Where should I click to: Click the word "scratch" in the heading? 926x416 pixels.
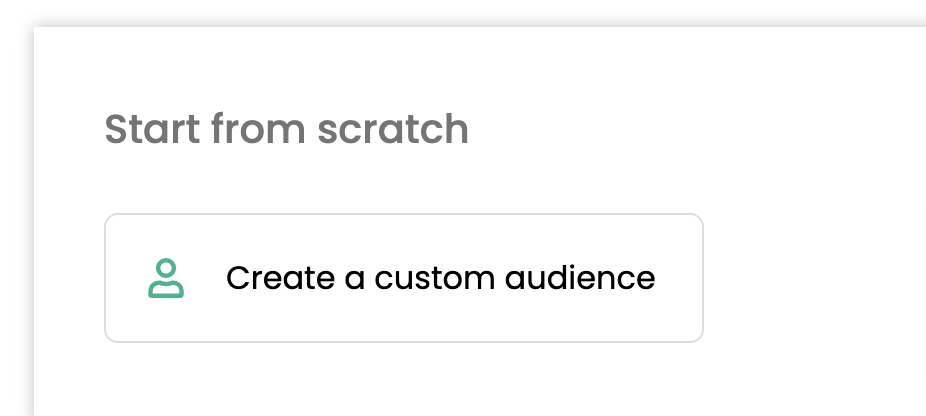tap(393, 129)
